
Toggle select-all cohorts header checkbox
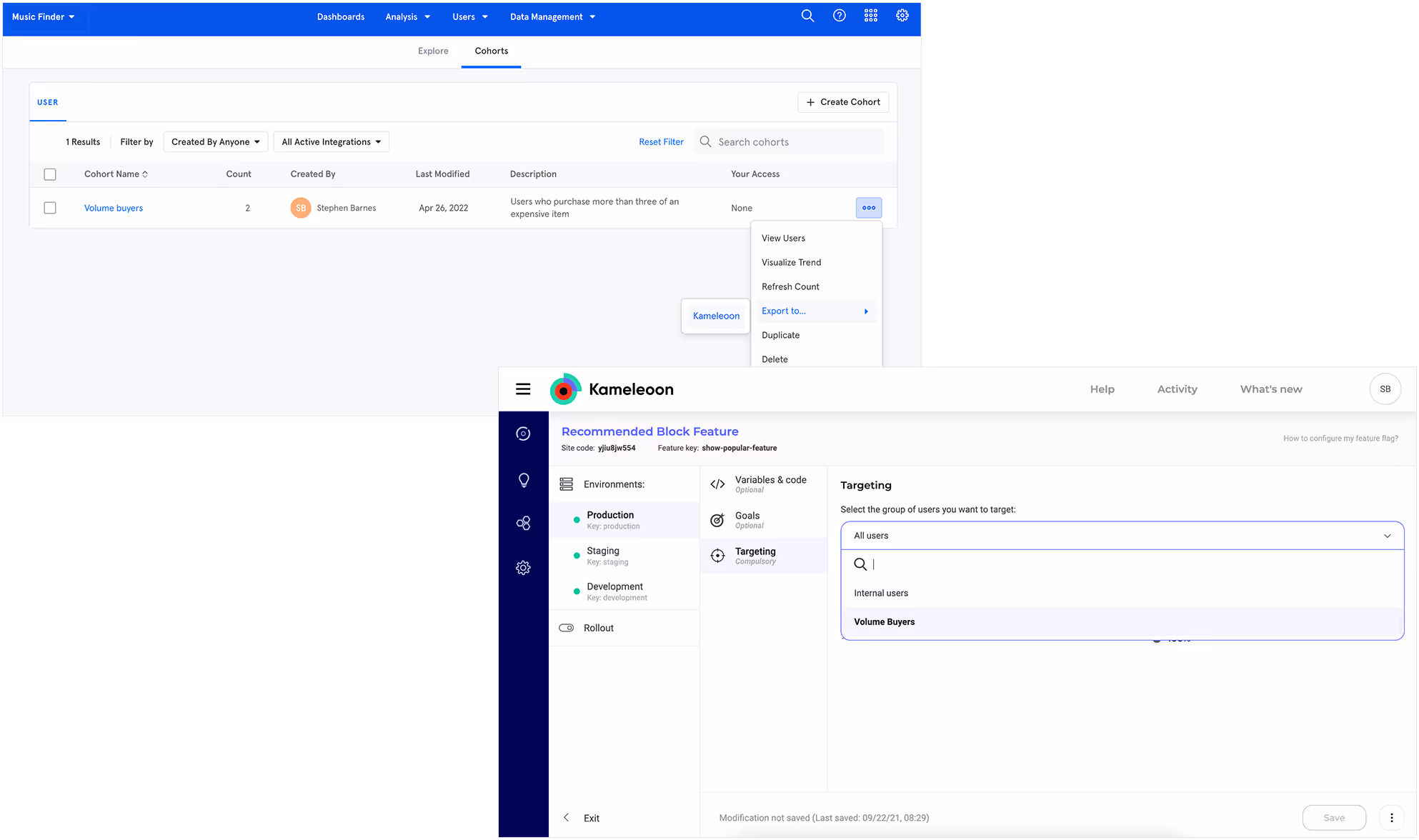pyautogui.click(x=50, y=174)
